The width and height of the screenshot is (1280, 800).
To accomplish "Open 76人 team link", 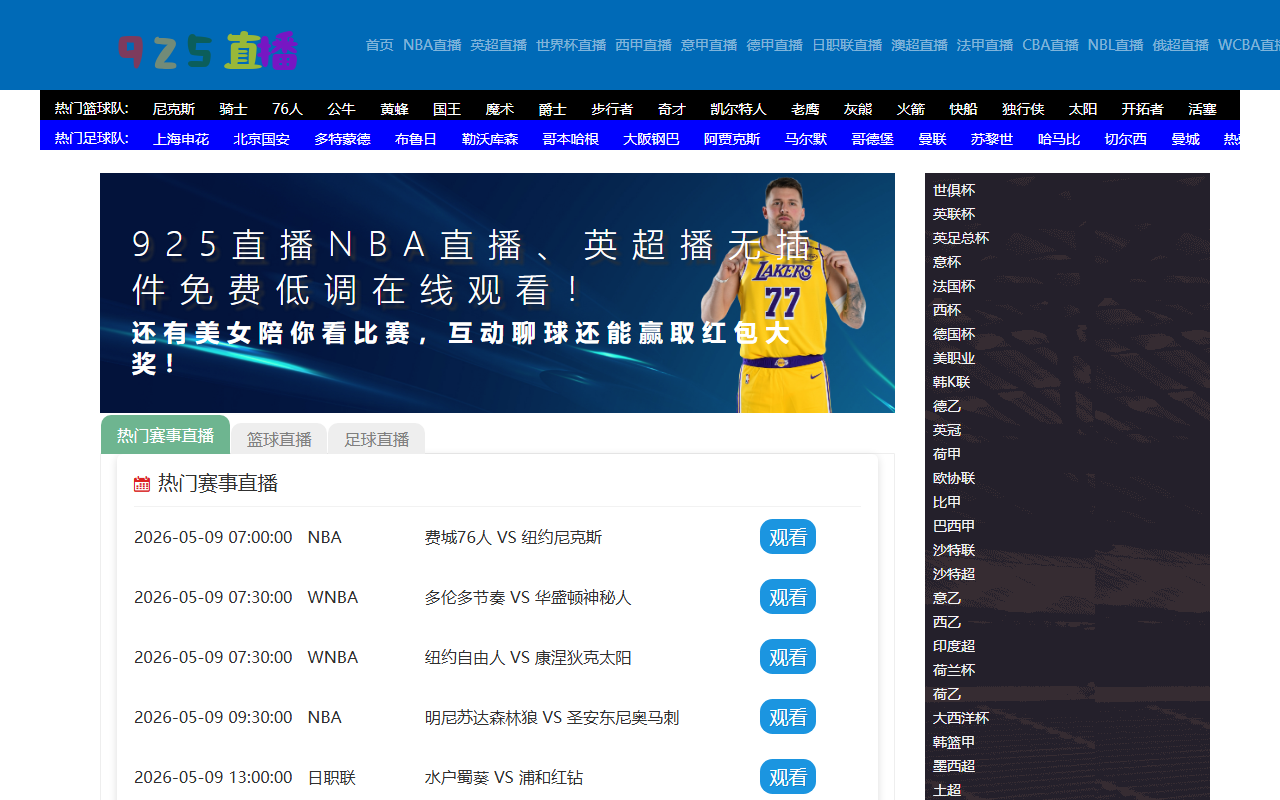I will pos(287,109).
